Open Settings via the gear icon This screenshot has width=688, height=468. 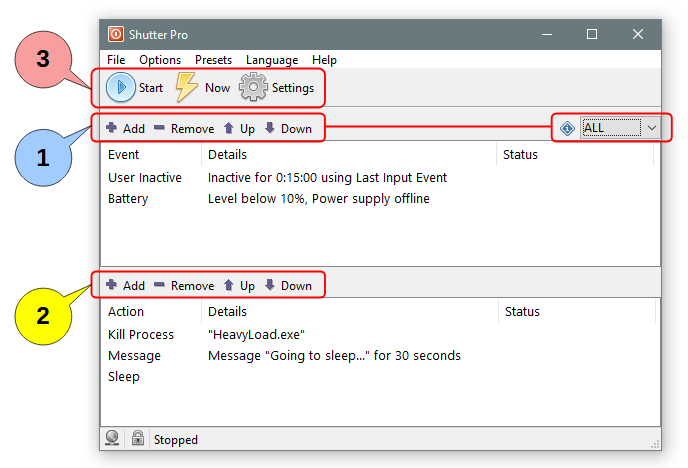(254, 88)
